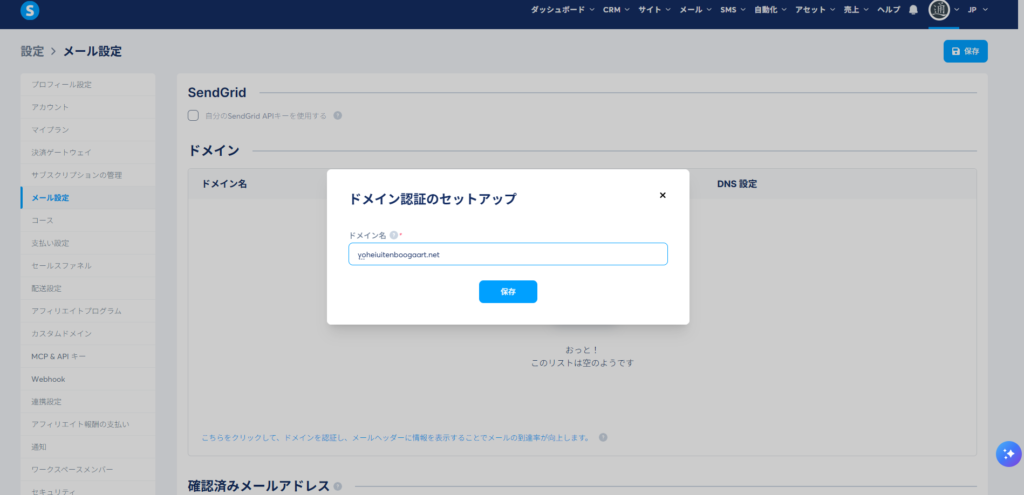Go to カスタムドメイン settings page
The image size is (1024, 495).
pos(62,334)
